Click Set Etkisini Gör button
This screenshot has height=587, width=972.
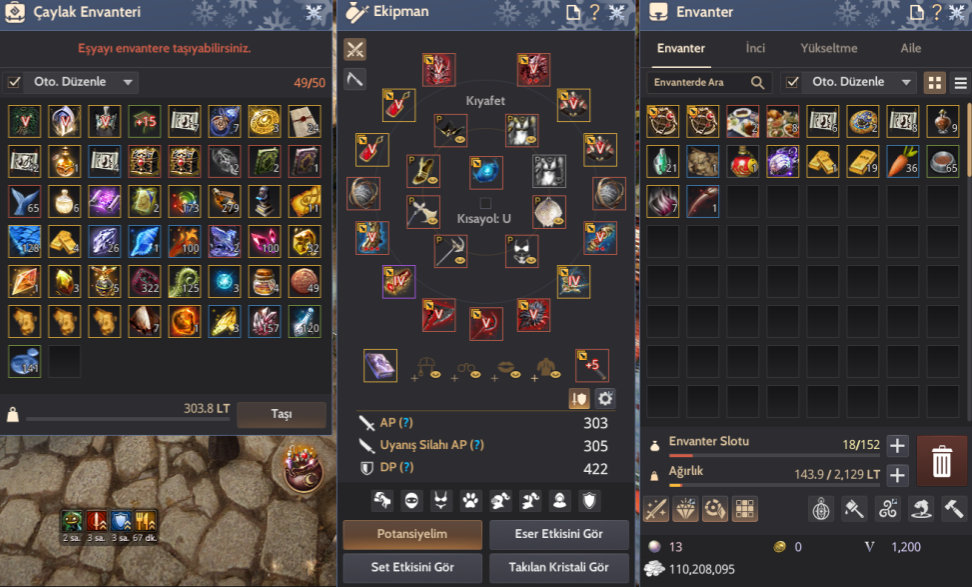point(412,567)
